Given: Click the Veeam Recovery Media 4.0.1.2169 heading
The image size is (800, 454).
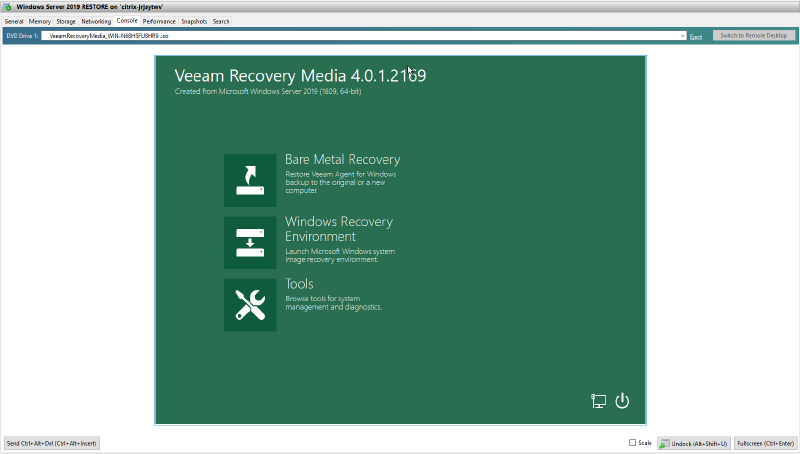Looking at the screenshot, I should point(300,75).
